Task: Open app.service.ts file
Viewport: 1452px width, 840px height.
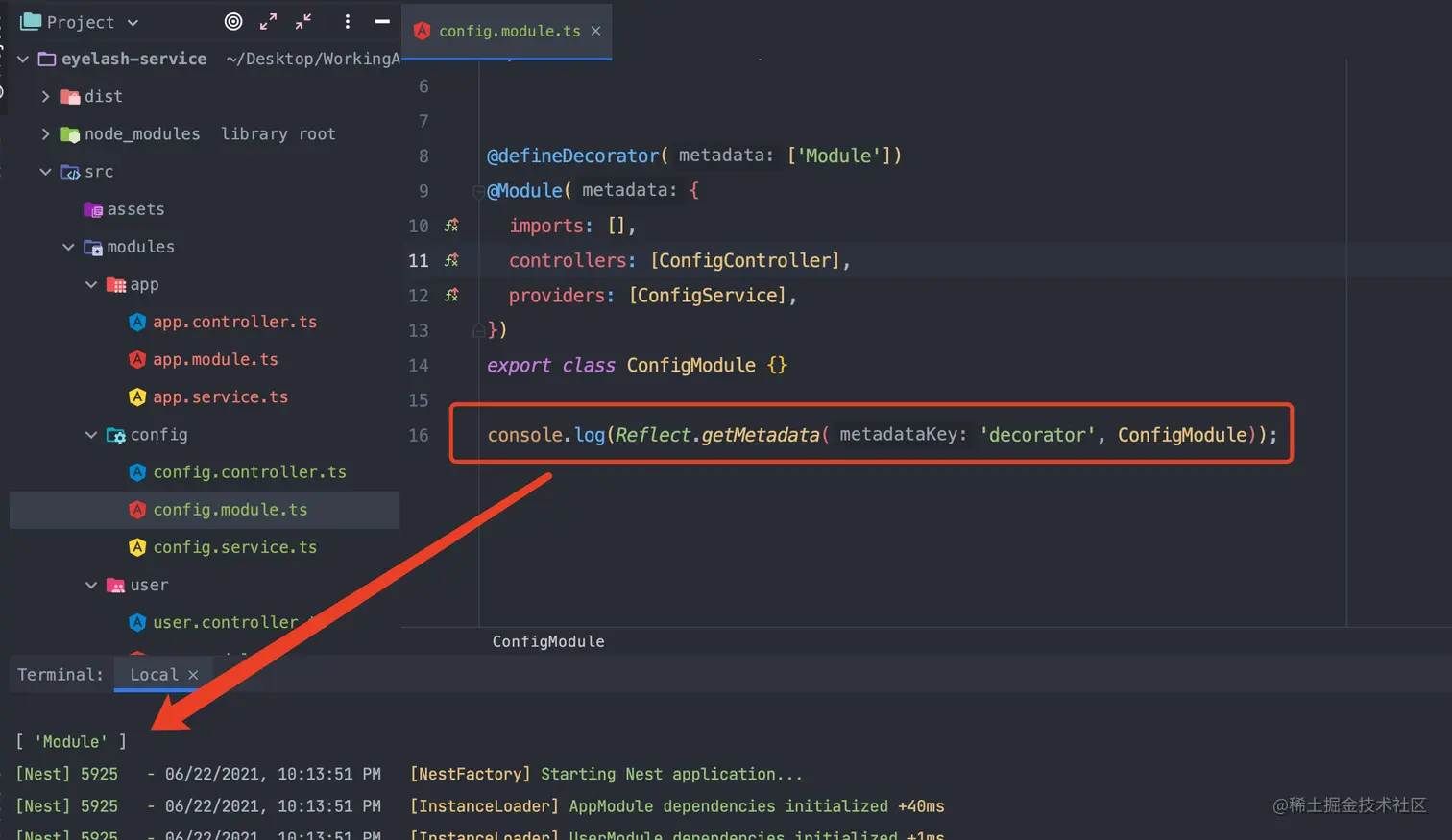Action: click(x=220, y=396)
